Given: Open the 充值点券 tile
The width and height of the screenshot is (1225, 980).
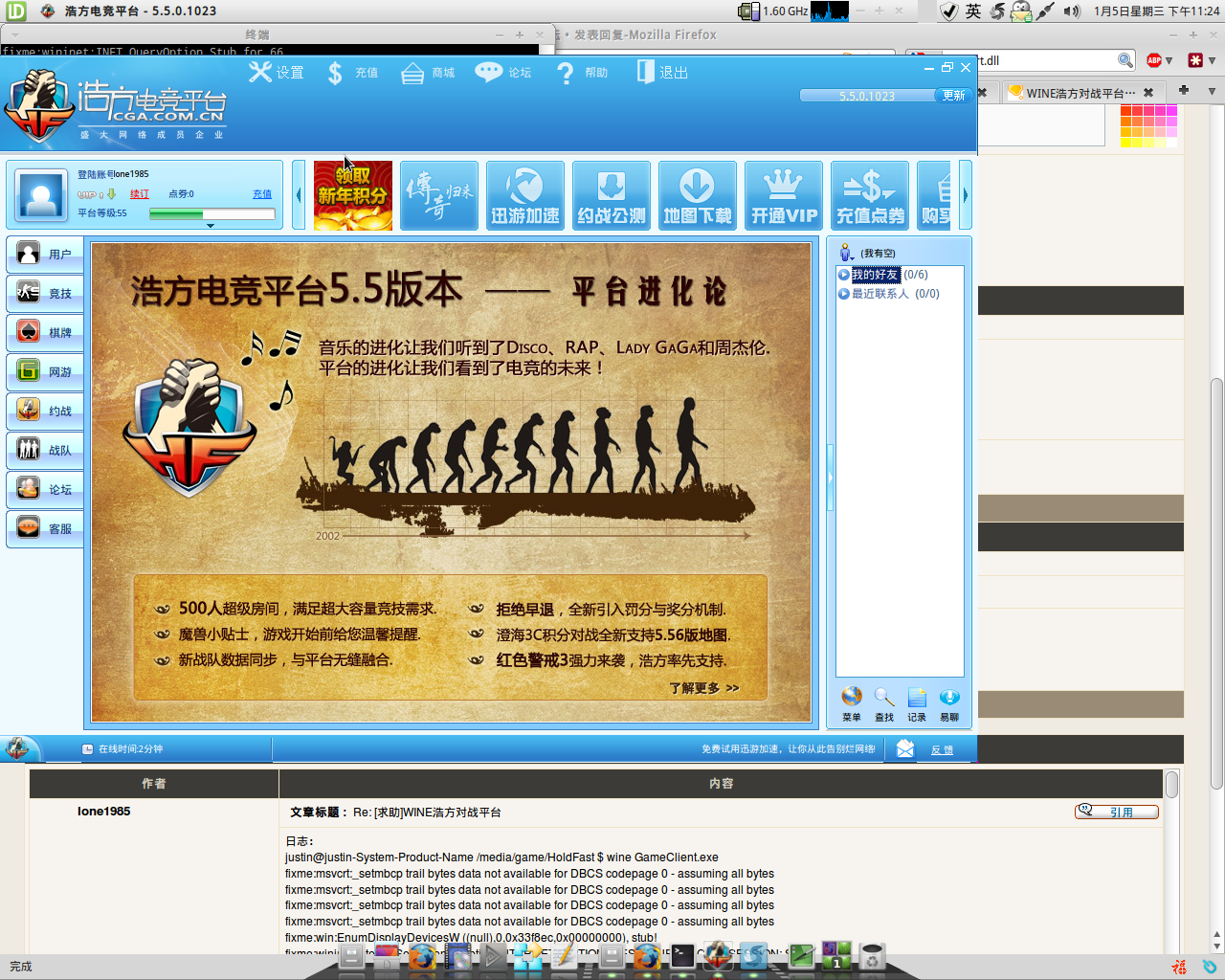Looking at the screenshot, I should tap(870, 195).
